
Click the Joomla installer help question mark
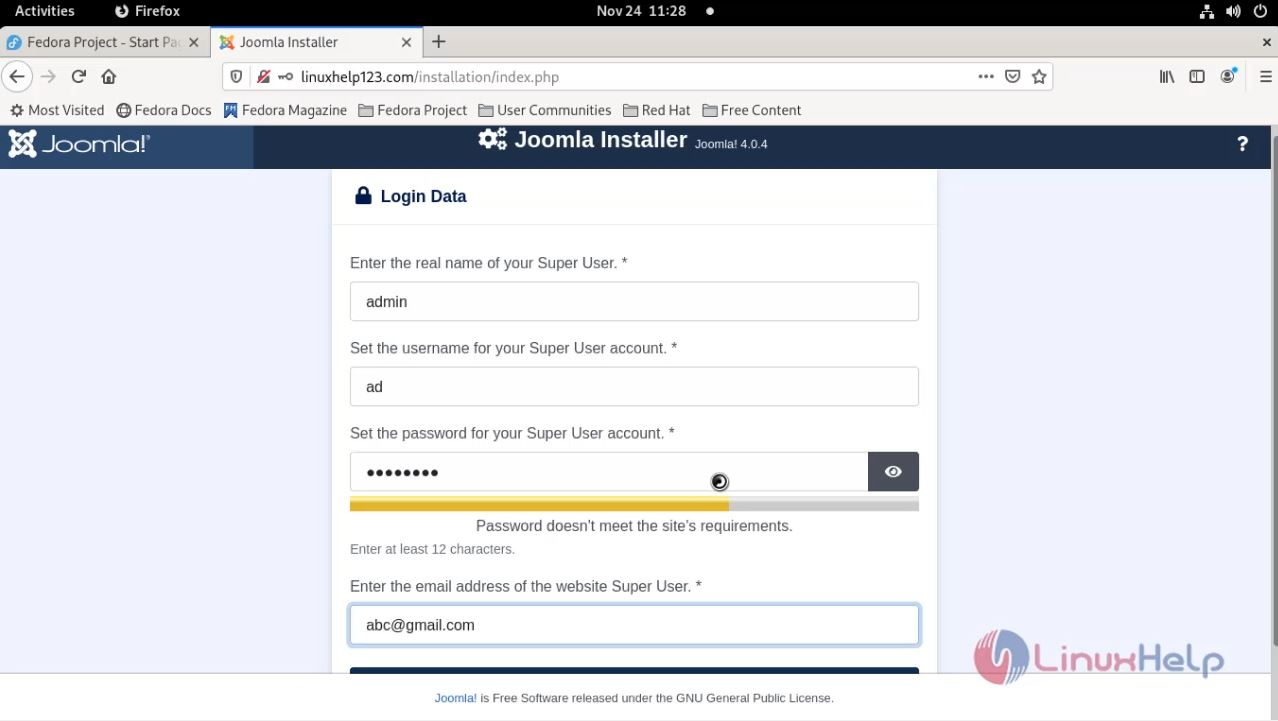pos(1242,144)
